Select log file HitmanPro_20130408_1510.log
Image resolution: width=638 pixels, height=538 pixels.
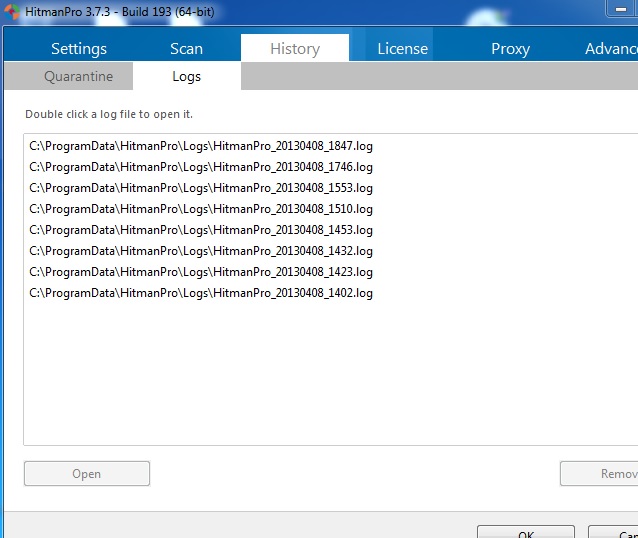click(x=201, y=209)
